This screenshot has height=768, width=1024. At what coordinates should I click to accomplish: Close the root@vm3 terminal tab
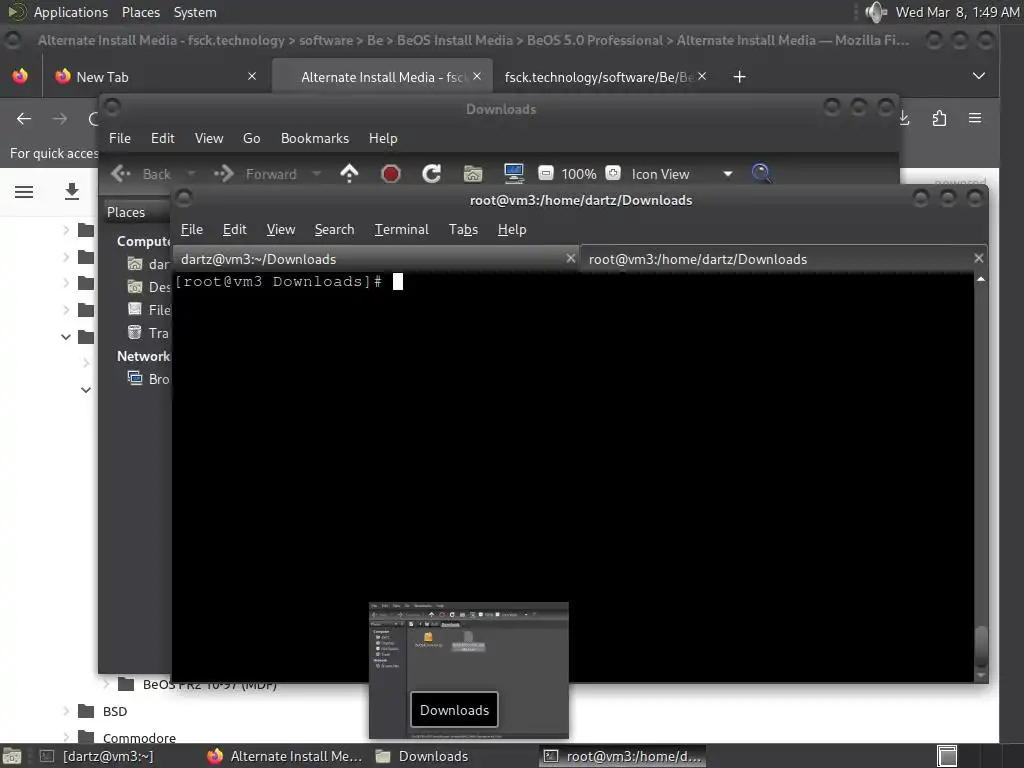978,259
